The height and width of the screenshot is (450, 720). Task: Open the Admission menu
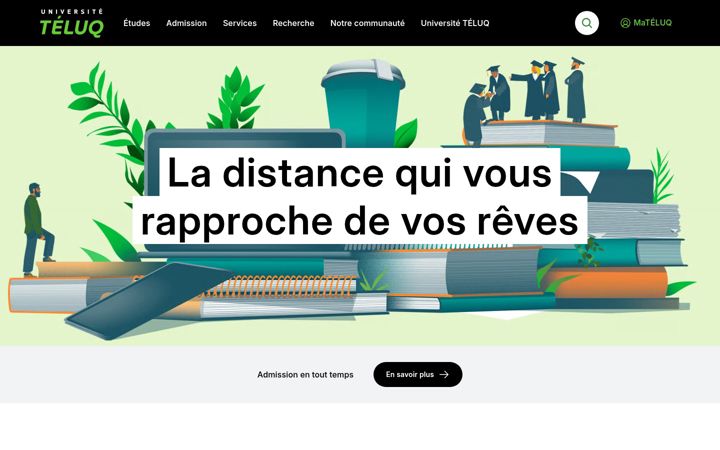(x=186, y=23)
